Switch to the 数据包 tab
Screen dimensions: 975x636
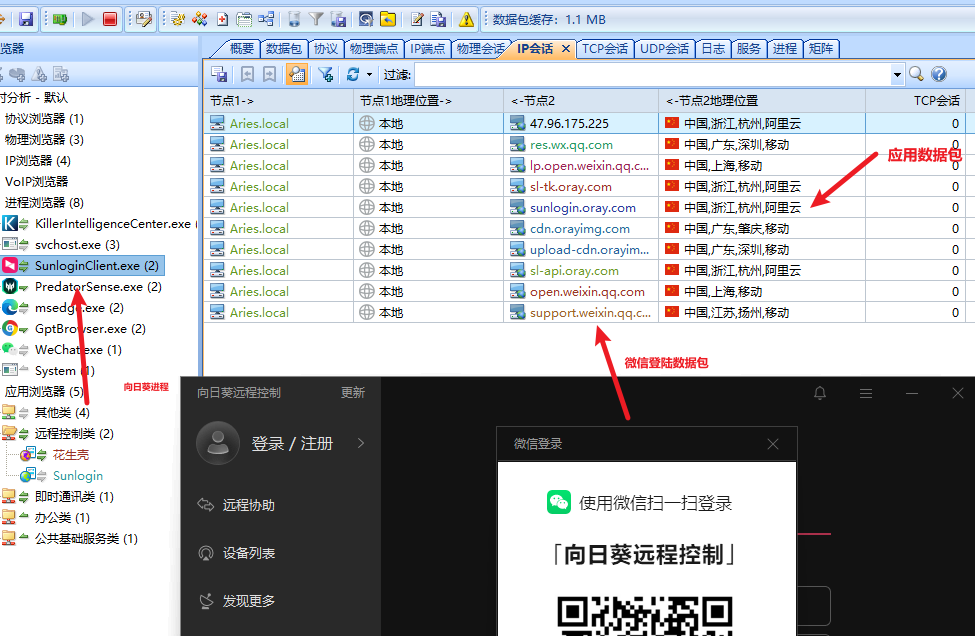284,48
